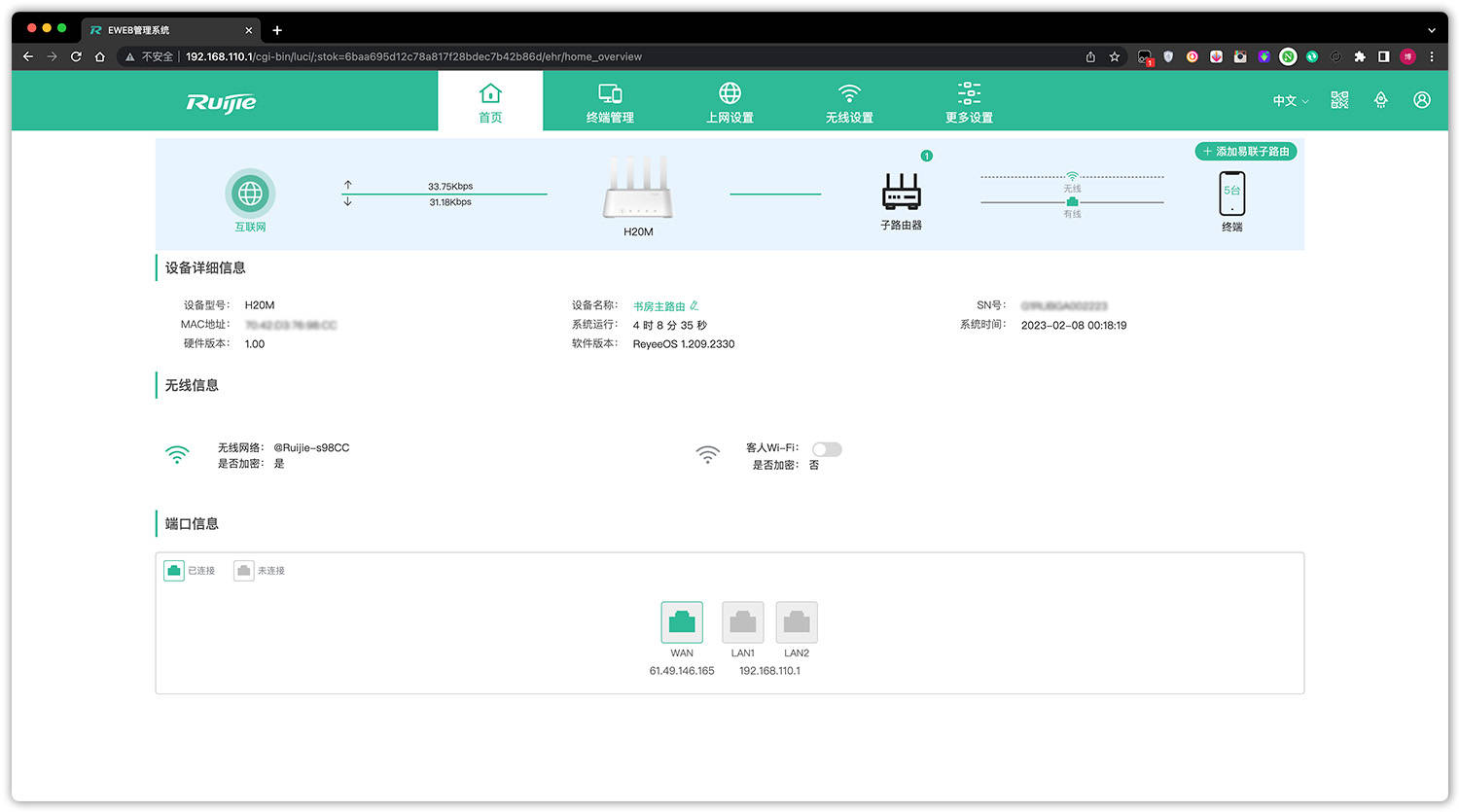Click the 无线 wireless link indicator
1459x812 pixels.
(x=1072, y=181)
